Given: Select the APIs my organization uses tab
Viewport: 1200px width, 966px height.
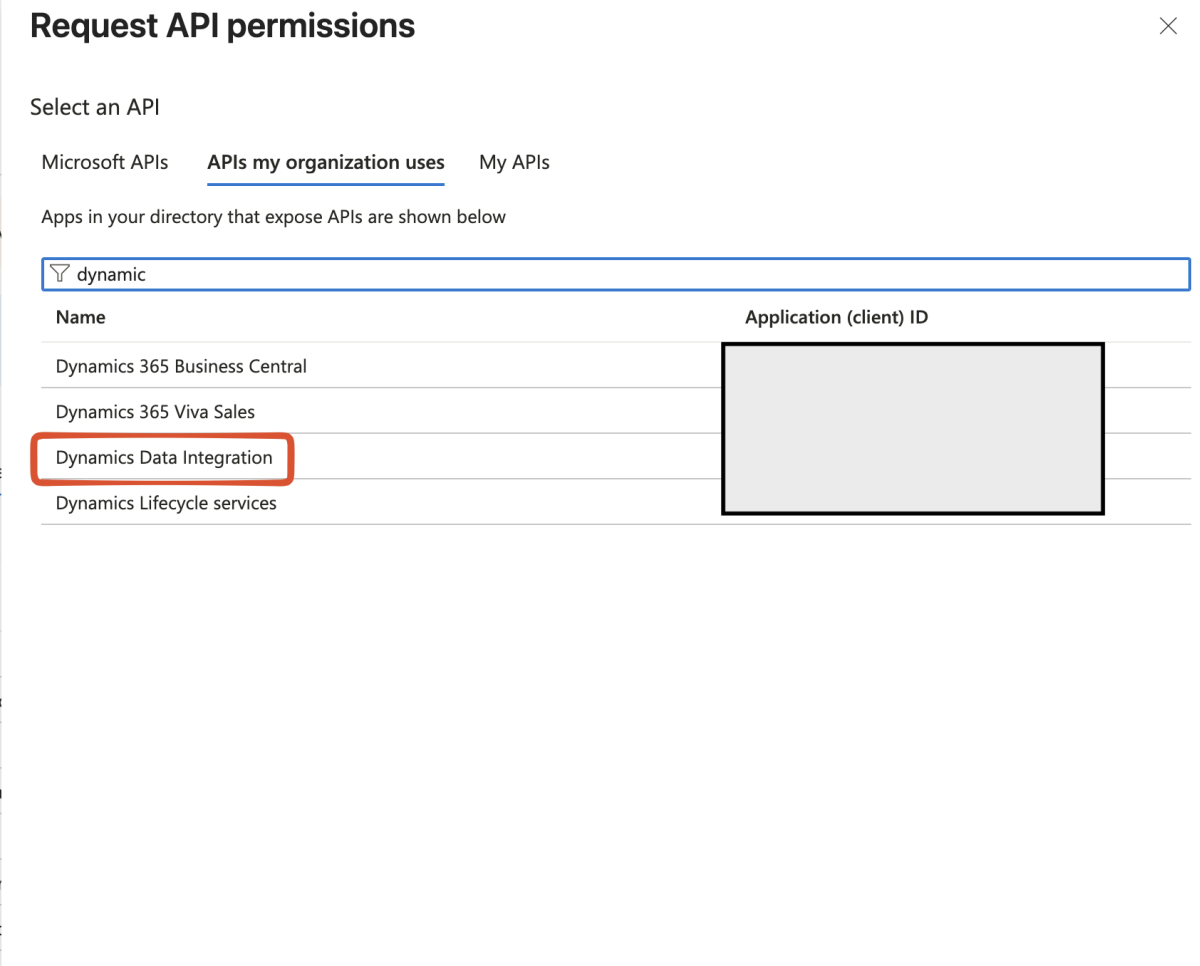Looking at the screenshot, I should [326, 162].
